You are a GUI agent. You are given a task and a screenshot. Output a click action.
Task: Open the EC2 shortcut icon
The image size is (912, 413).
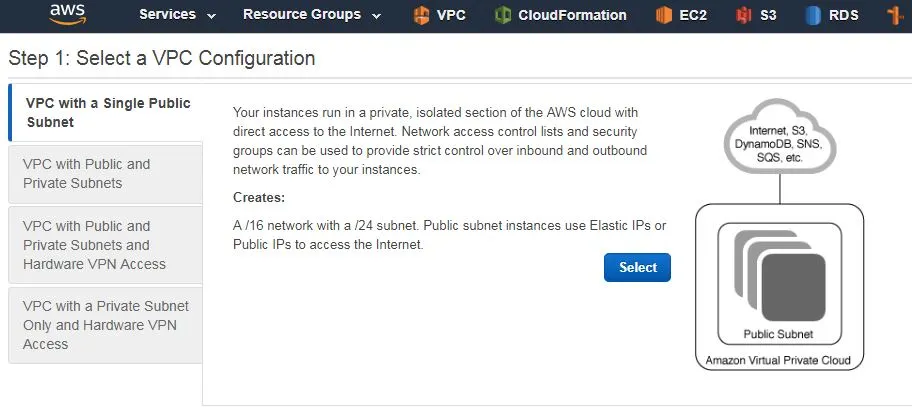pos(664,15)
